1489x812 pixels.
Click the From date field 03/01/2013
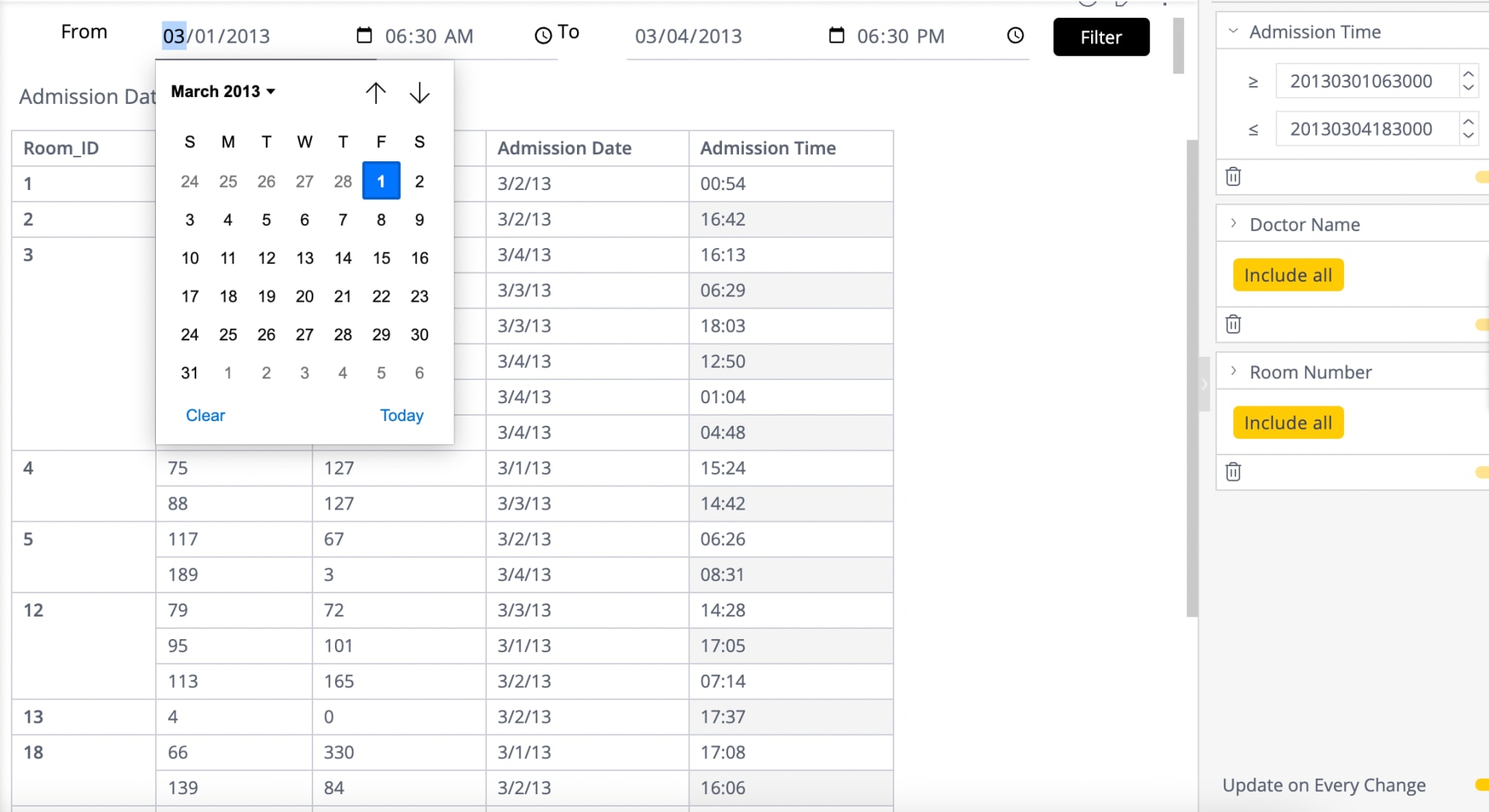[x=216, y=36]
